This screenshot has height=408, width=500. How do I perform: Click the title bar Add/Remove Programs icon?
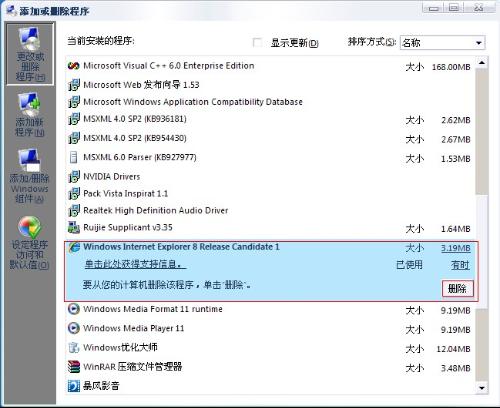[12, 10]
